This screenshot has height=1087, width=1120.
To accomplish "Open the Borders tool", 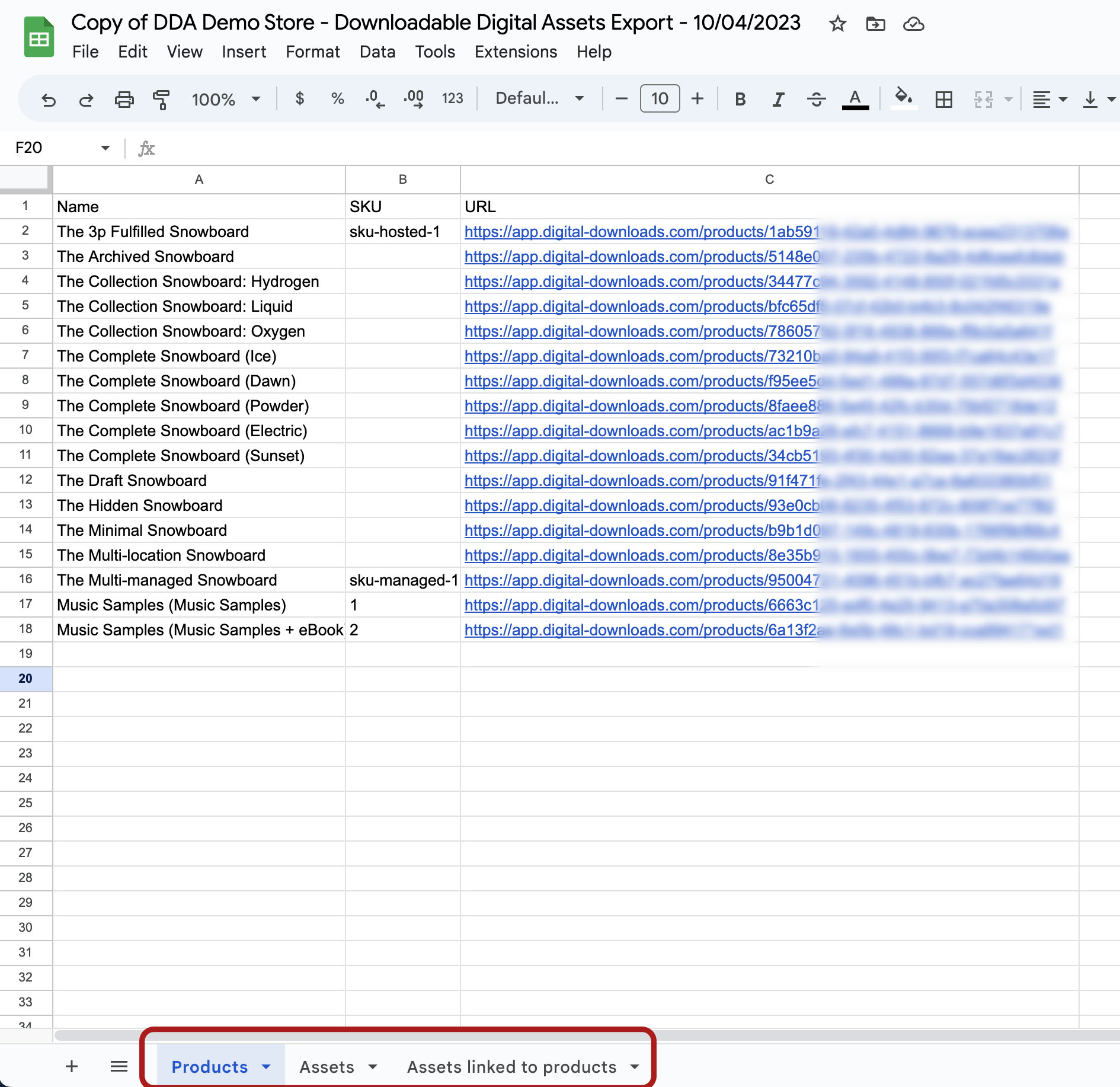I will (x=943, y=100).
